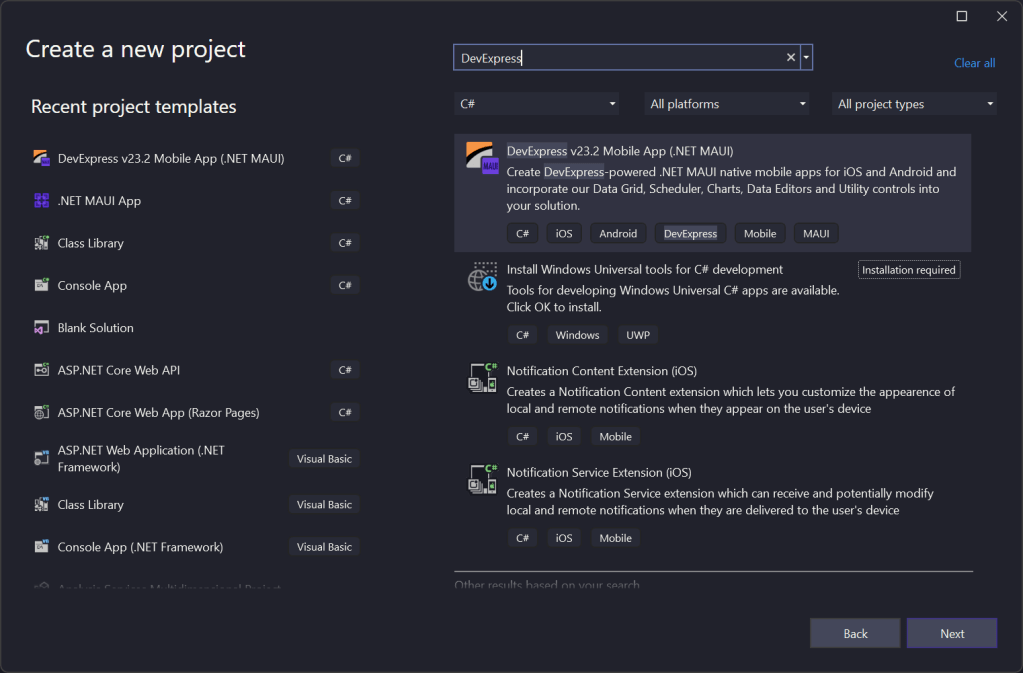1023x673 pixels.
Task: Go back using the Back button
Action: [855, 633]
